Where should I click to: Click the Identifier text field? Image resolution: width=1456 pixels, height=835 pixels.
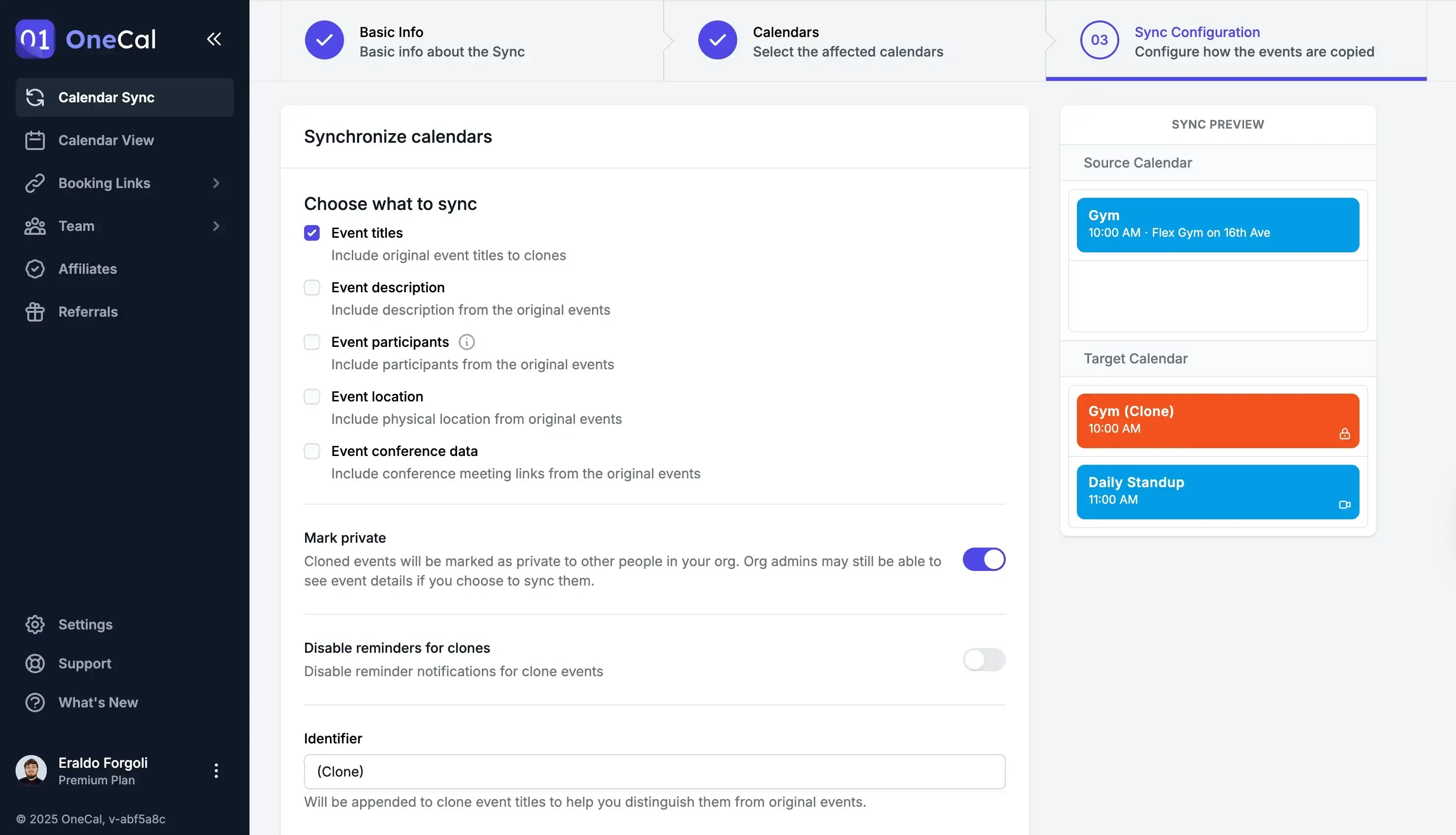(654, 771)
